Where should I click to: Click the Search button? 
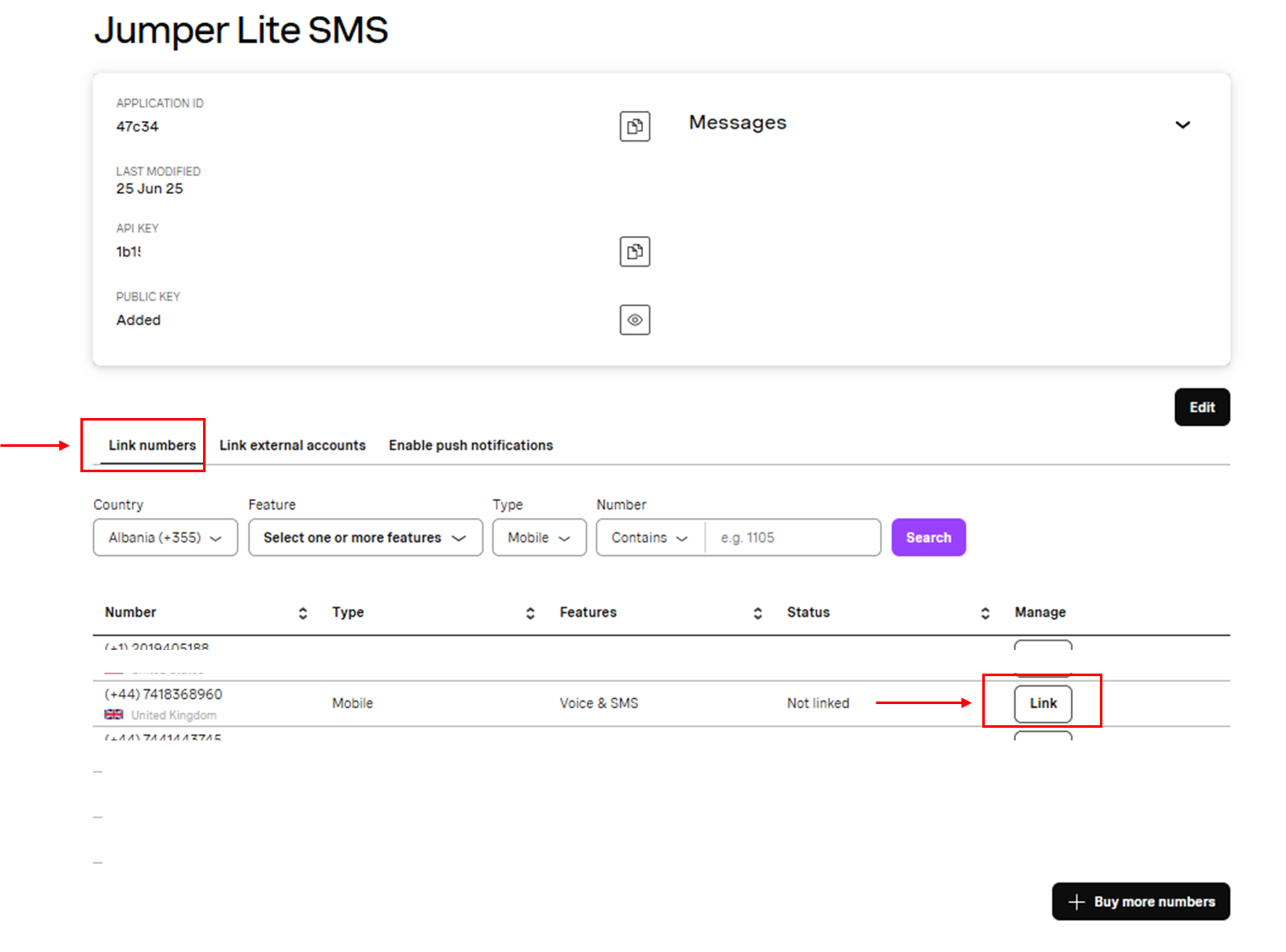tap(928, 537)
